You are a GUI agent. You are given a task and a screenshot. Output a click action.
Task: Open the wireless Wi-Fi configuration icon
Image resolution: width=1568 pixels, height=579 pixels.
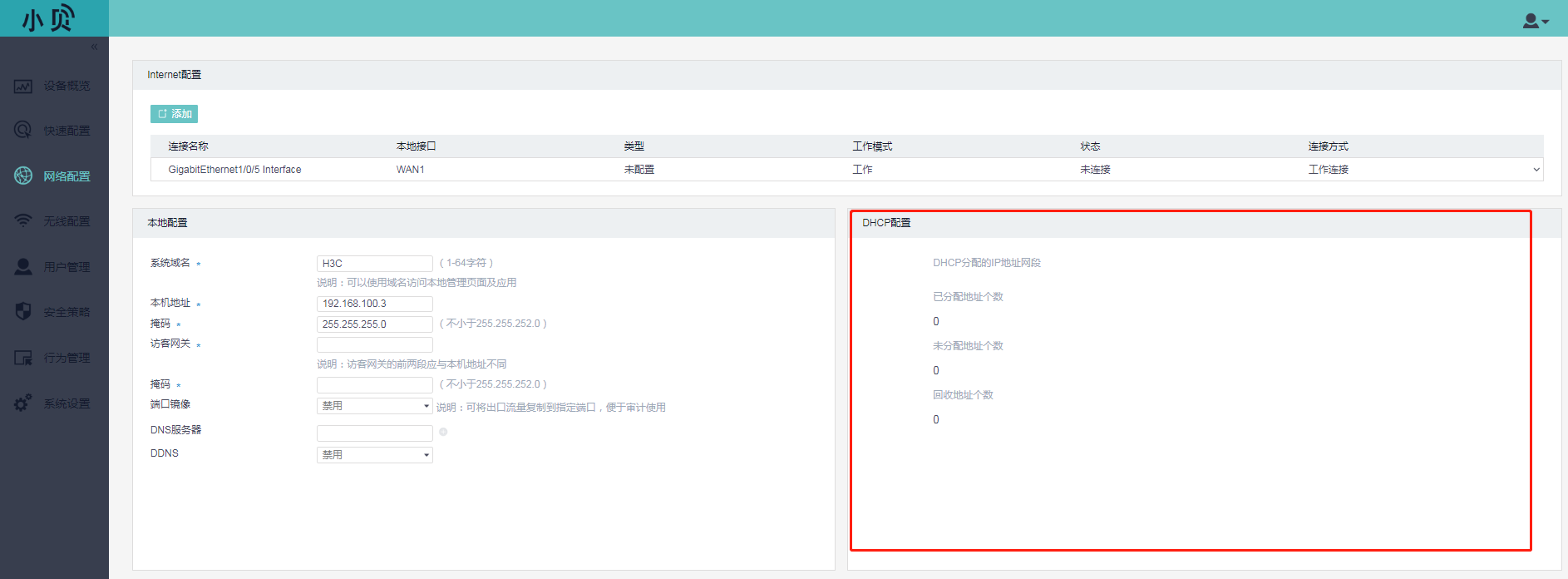point(23,220)
